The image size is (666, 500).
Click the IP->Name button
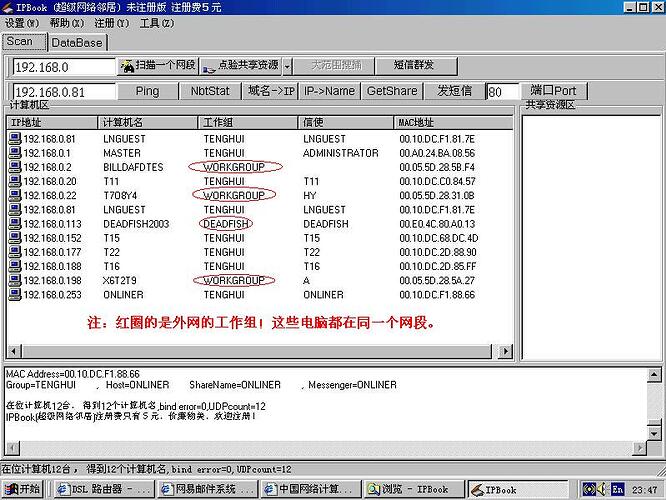(330, 91)
